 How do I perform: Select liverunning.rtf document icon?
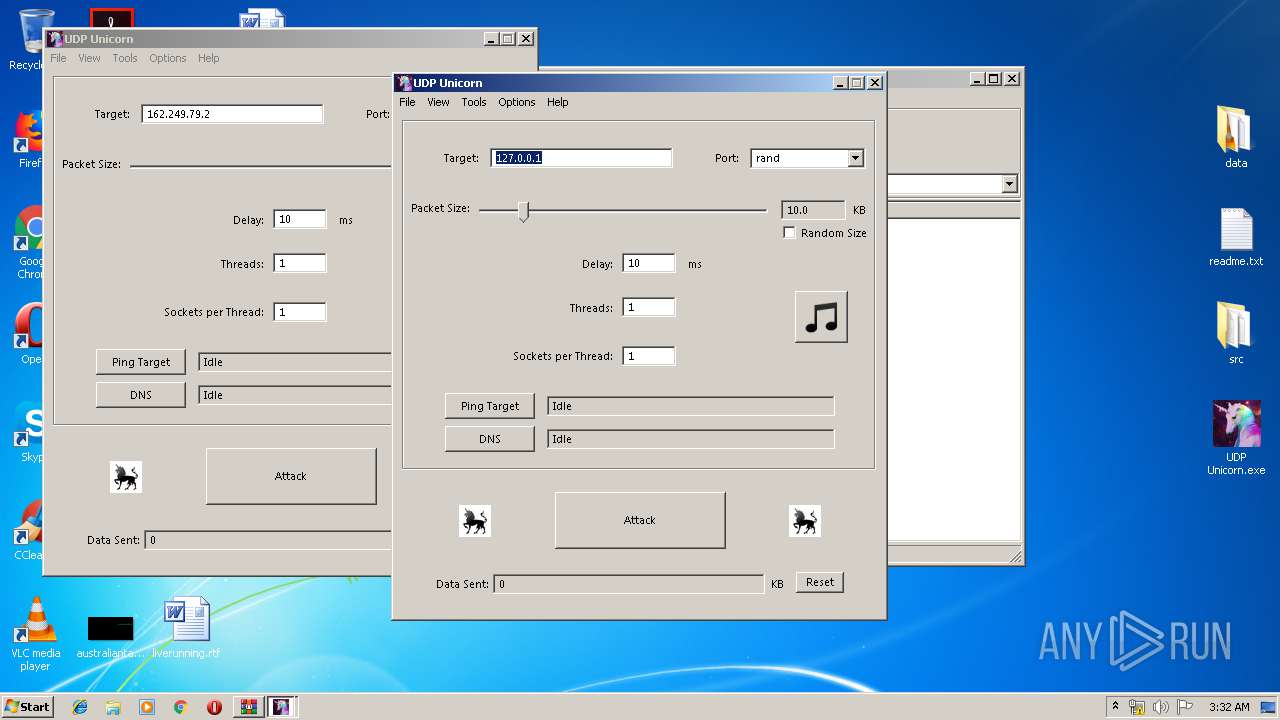186,628
